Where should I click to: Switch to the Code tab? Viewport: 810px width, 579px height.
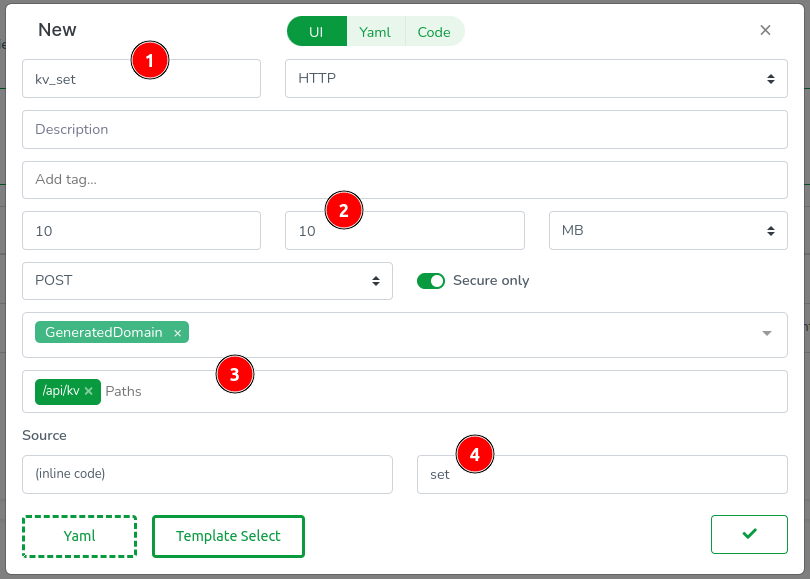[434, 32]
